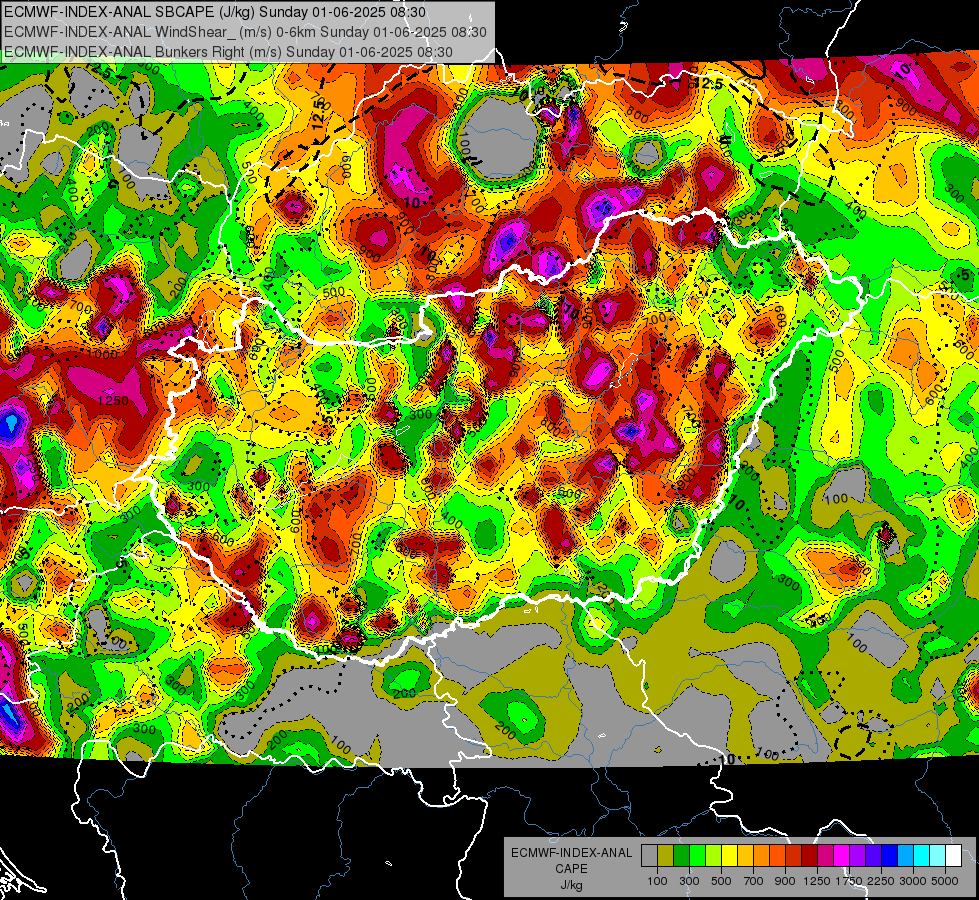Choose the orange legend swatch above 700

point(762,855)
